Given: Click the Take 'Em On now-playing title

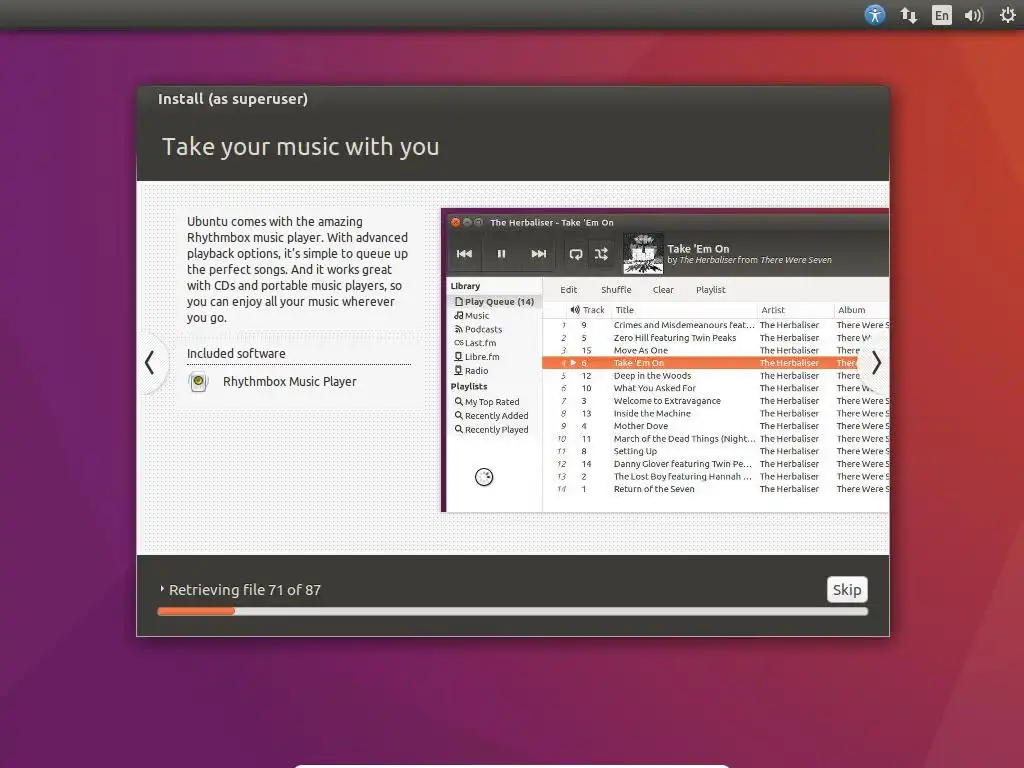Looking at the screenshot, I should coord(698,248).
